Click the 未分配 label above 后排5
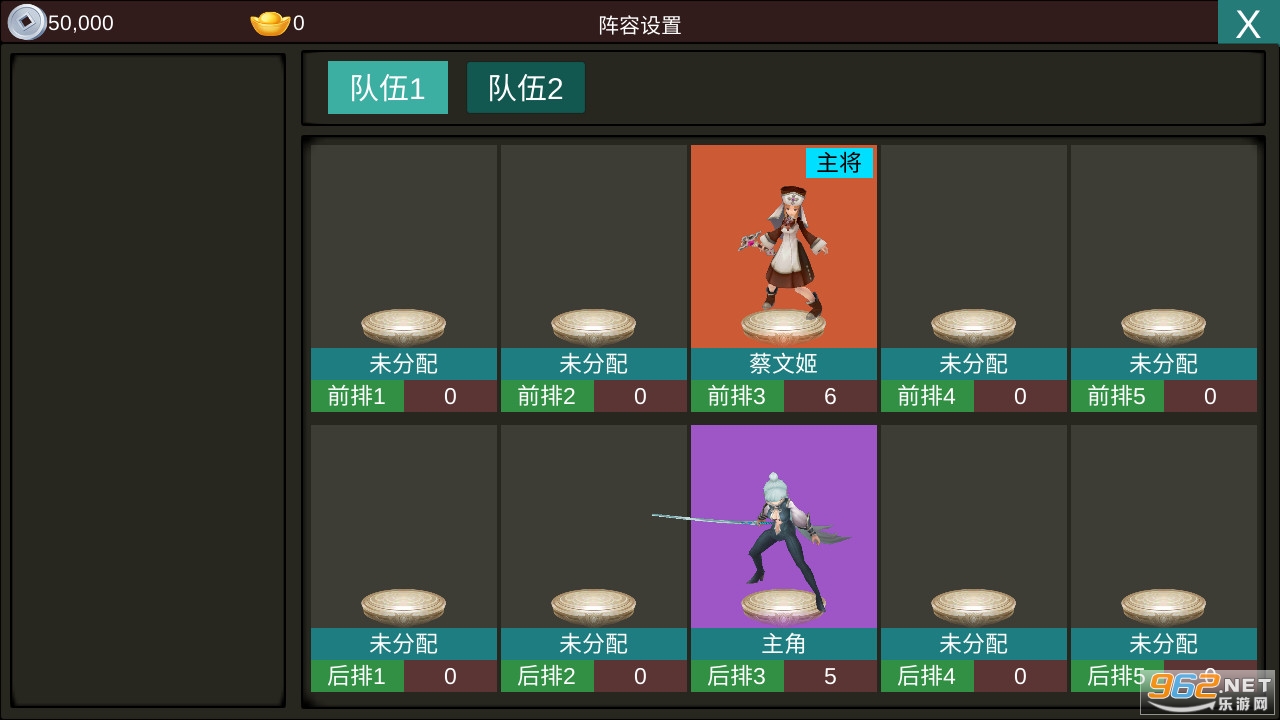The image size is (1280, 720). coord(1164,644)
